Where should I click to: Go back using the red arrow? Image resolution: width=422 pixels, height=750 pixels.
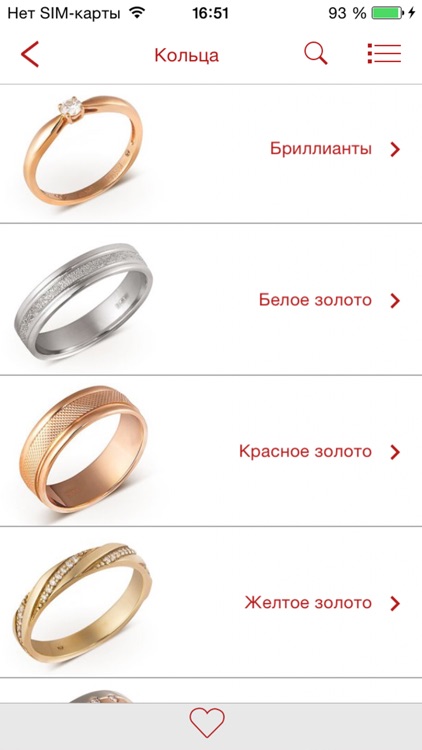coord(30,55)
